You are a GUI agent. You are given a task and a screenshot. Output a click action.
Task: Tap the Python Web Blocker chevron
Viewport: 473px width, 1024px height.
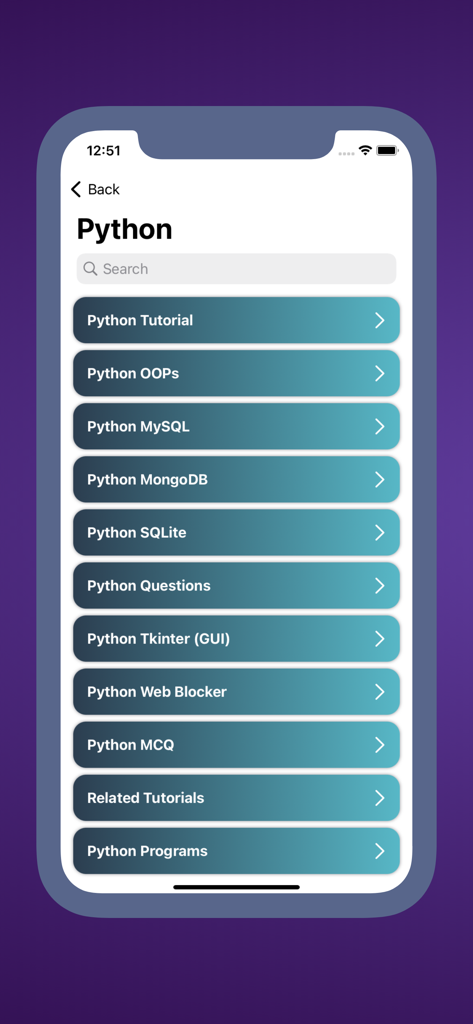click(380, 692)
